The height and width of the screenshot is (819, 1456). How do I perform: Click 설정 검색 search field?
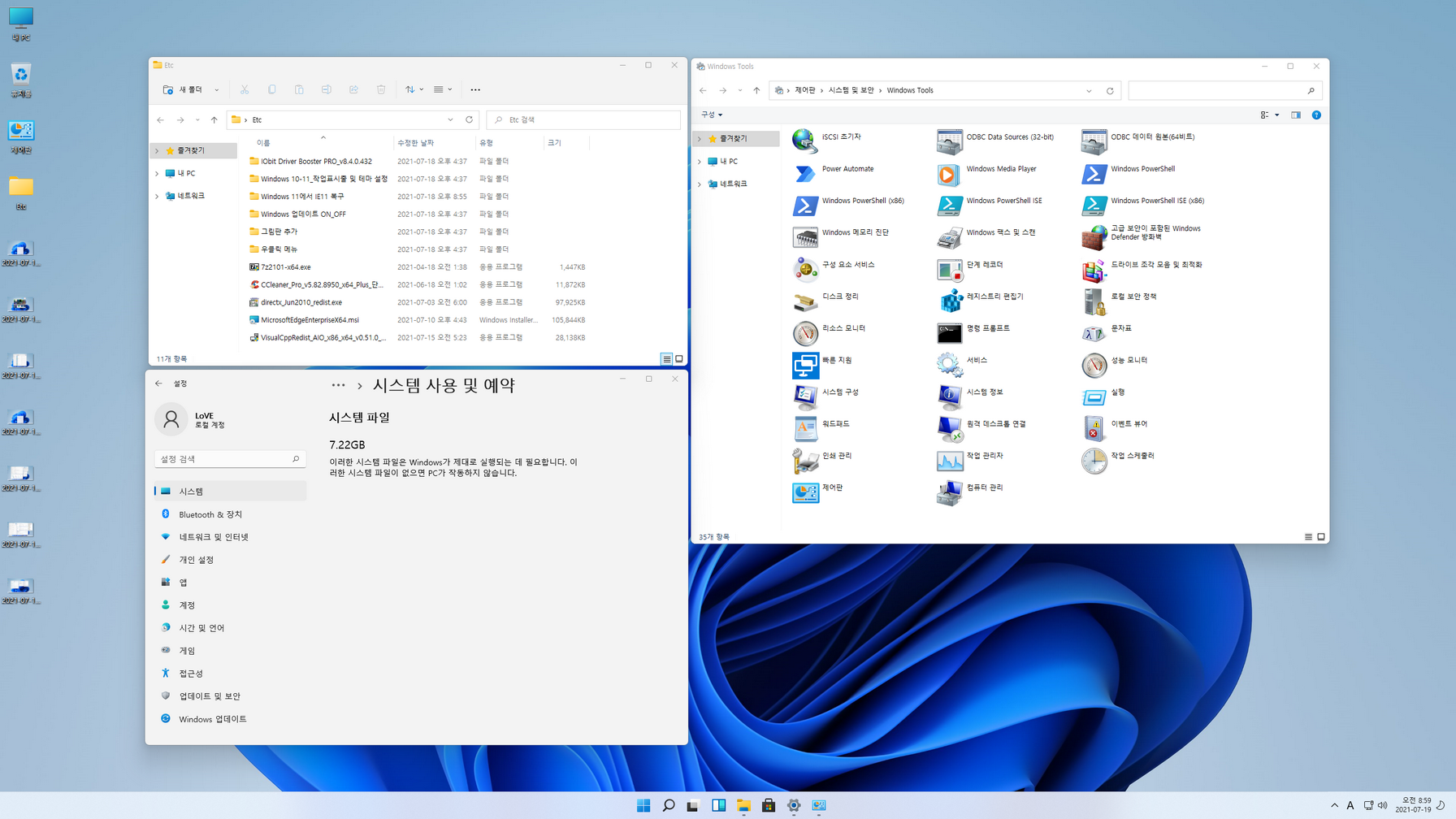(x=230, y=459)
